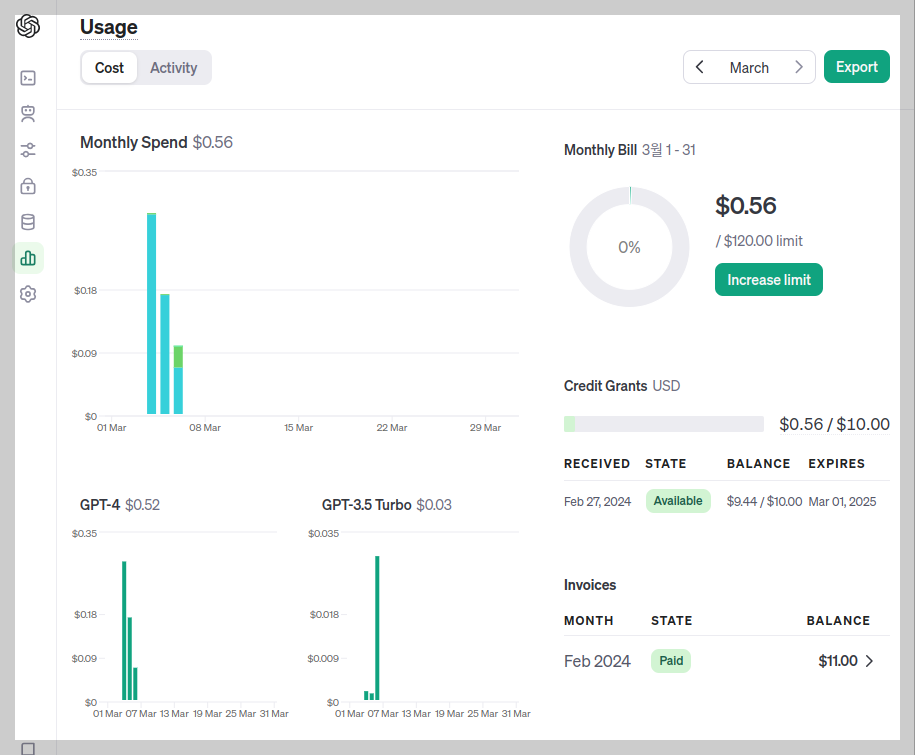This screenshot has height=755, width=915.
Task: Click the Mar 01, 2025 expiry date
Action: tap(842, 502)
